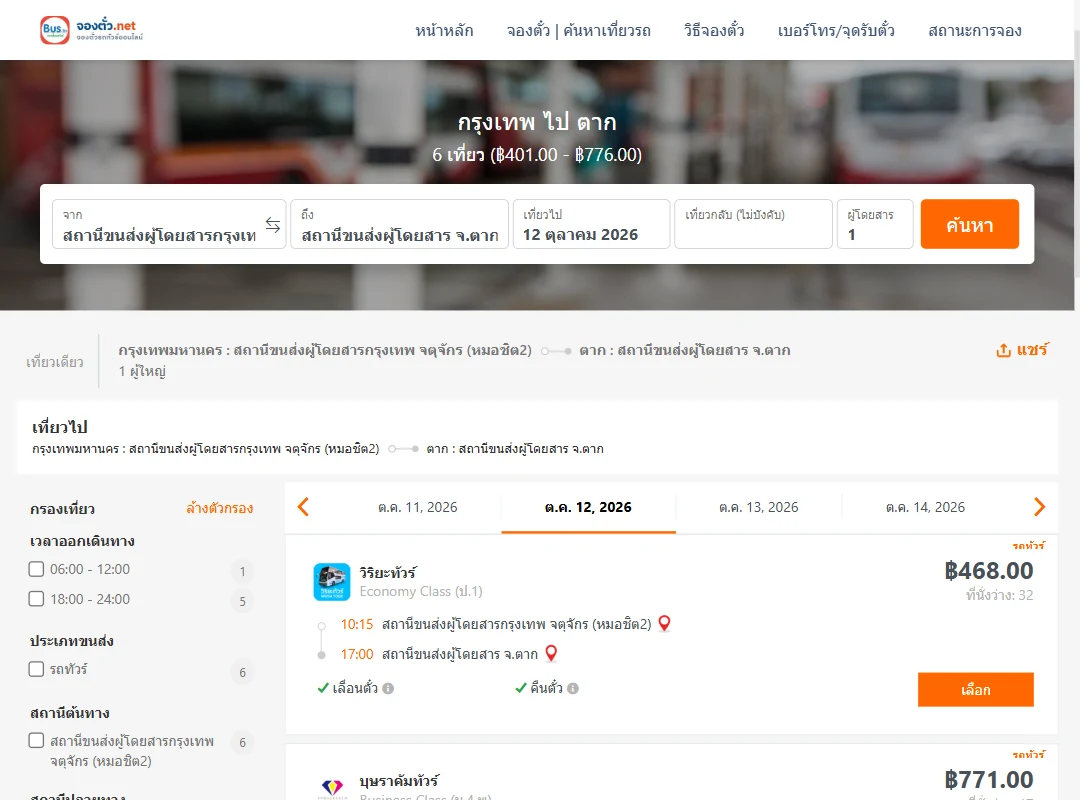This screenshot has height=800, width=1080.
Task: Open map pin for 10:15 departure station
Action: pos(664,624)
